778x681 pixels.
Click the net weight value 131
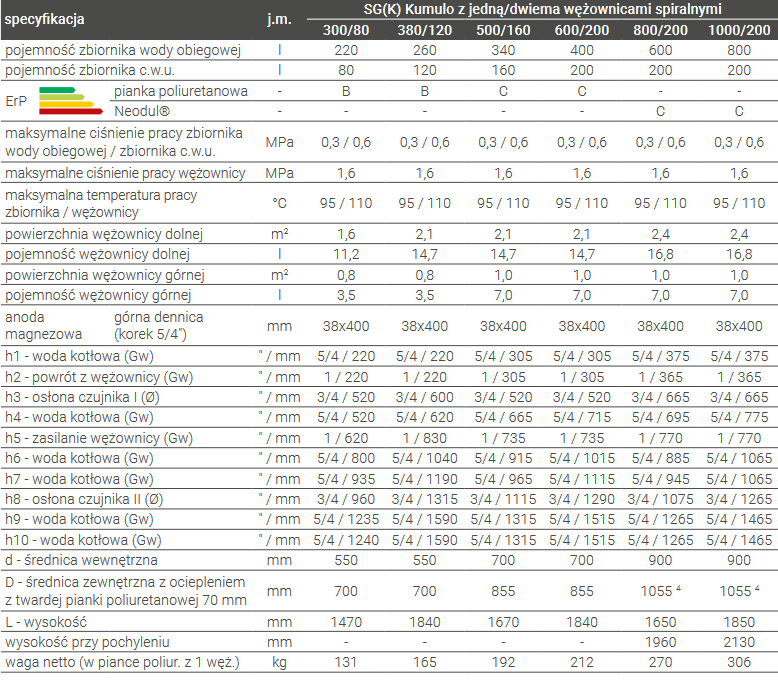tap(346, 662)
